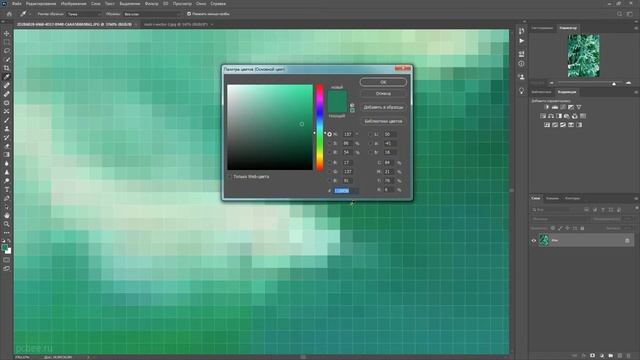The width and height of the screenshot is (640, 360).
Task: Select the Type tool
Action: point(7,189)
